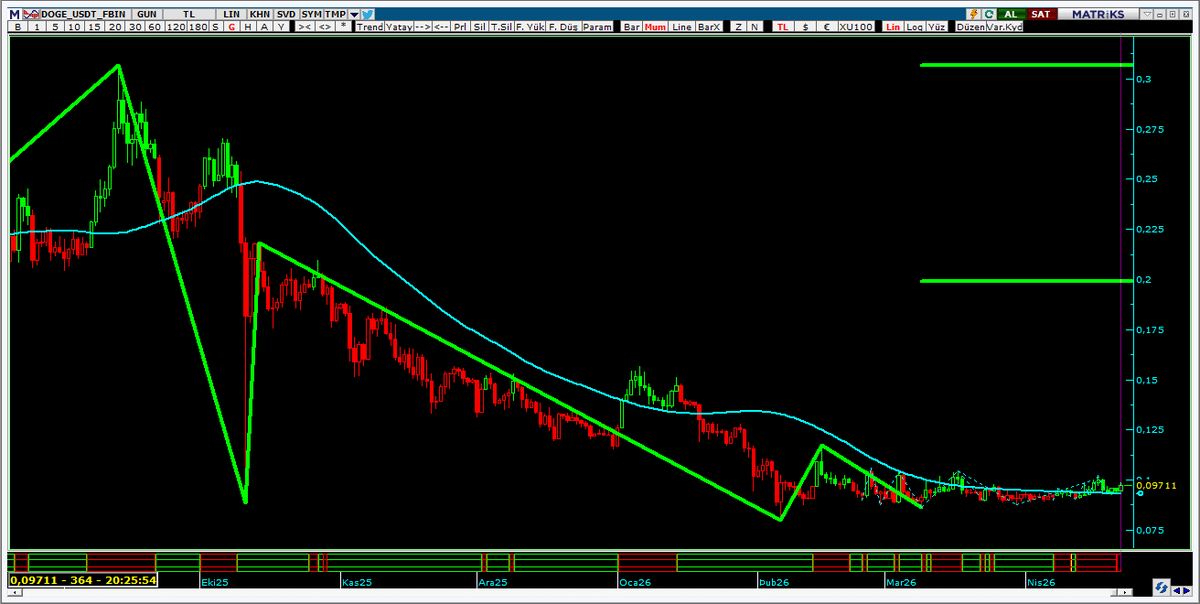Select the H weekly period button
1200x604 pixels.
(x=247, y=27)
